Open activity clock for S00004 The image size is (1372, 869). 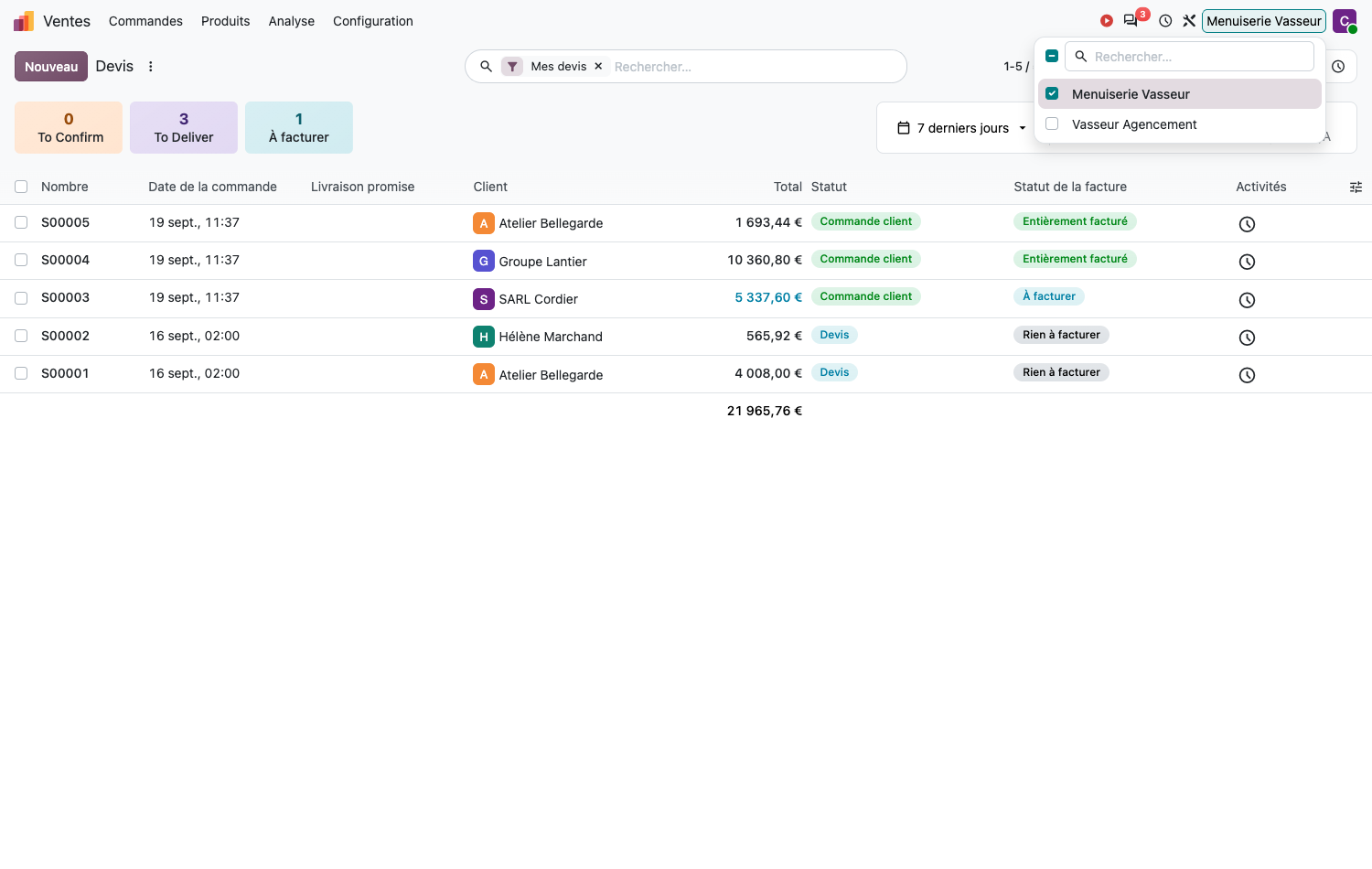(x=1247, y=262)
